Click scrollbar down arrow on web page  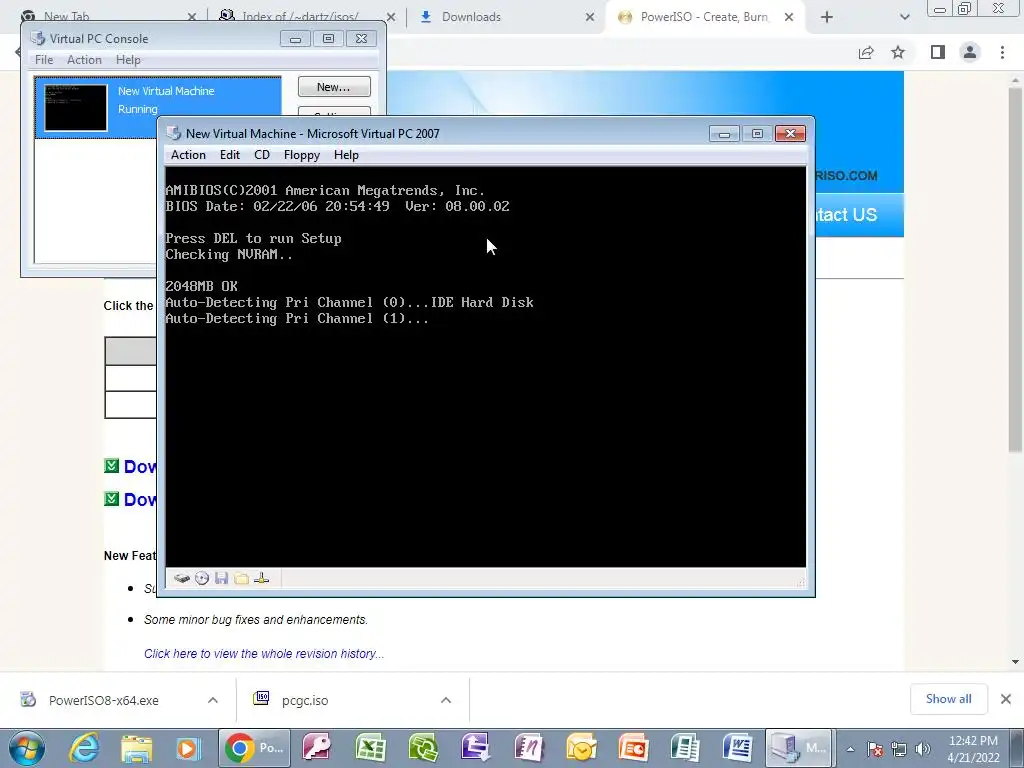[1015, 662]
